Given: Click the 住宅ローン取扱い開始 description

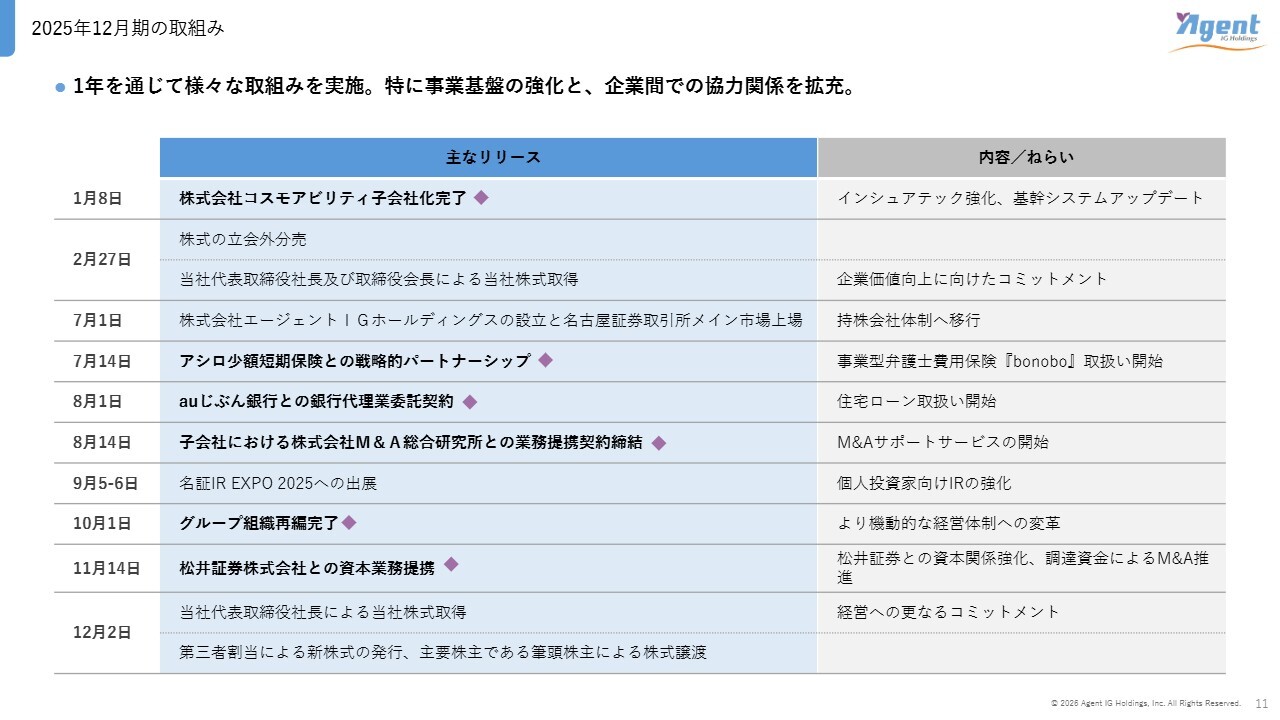Looking at the screenshot, I should pos(916,402).
